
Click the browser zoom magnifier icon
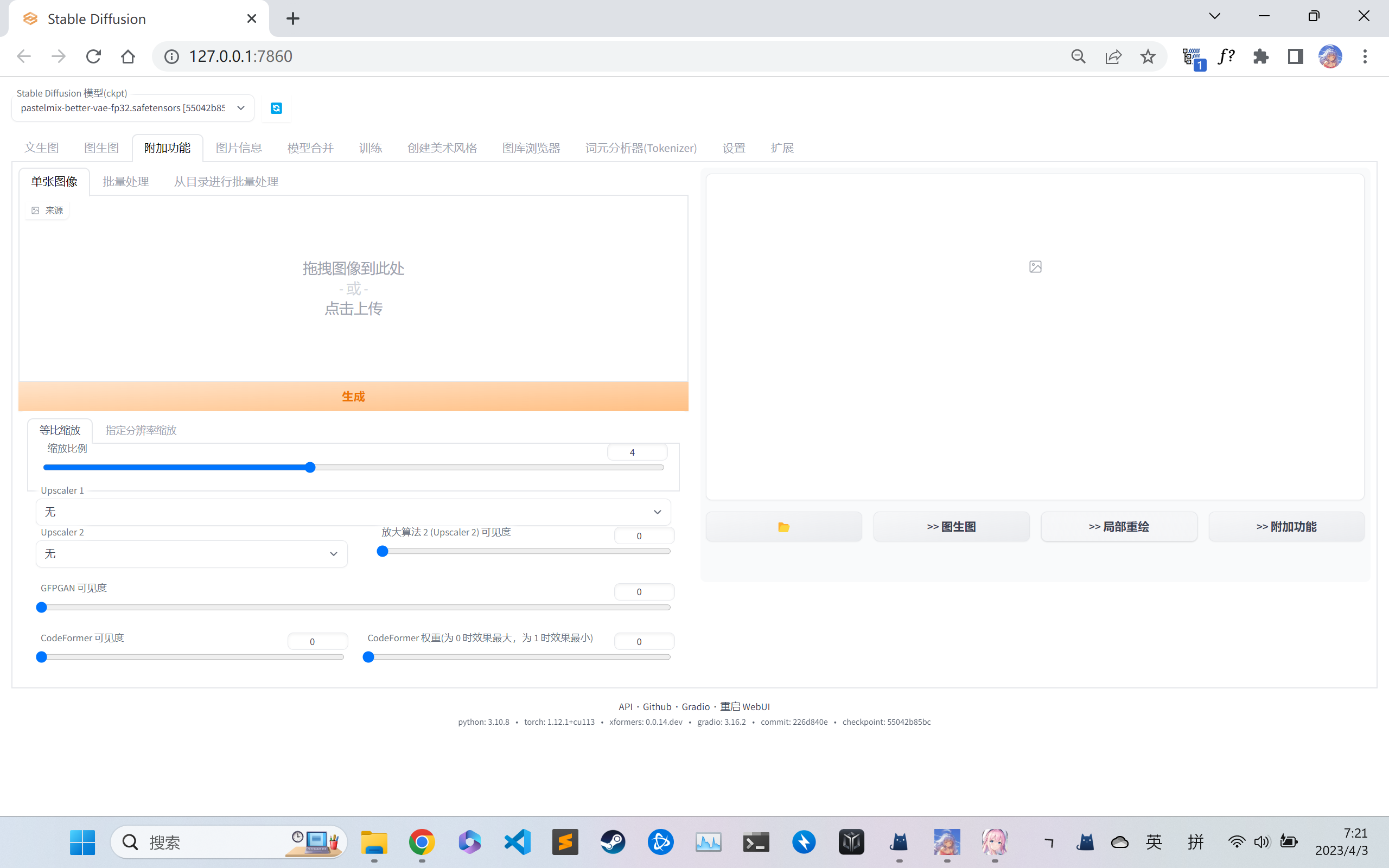coord(1079,56)
